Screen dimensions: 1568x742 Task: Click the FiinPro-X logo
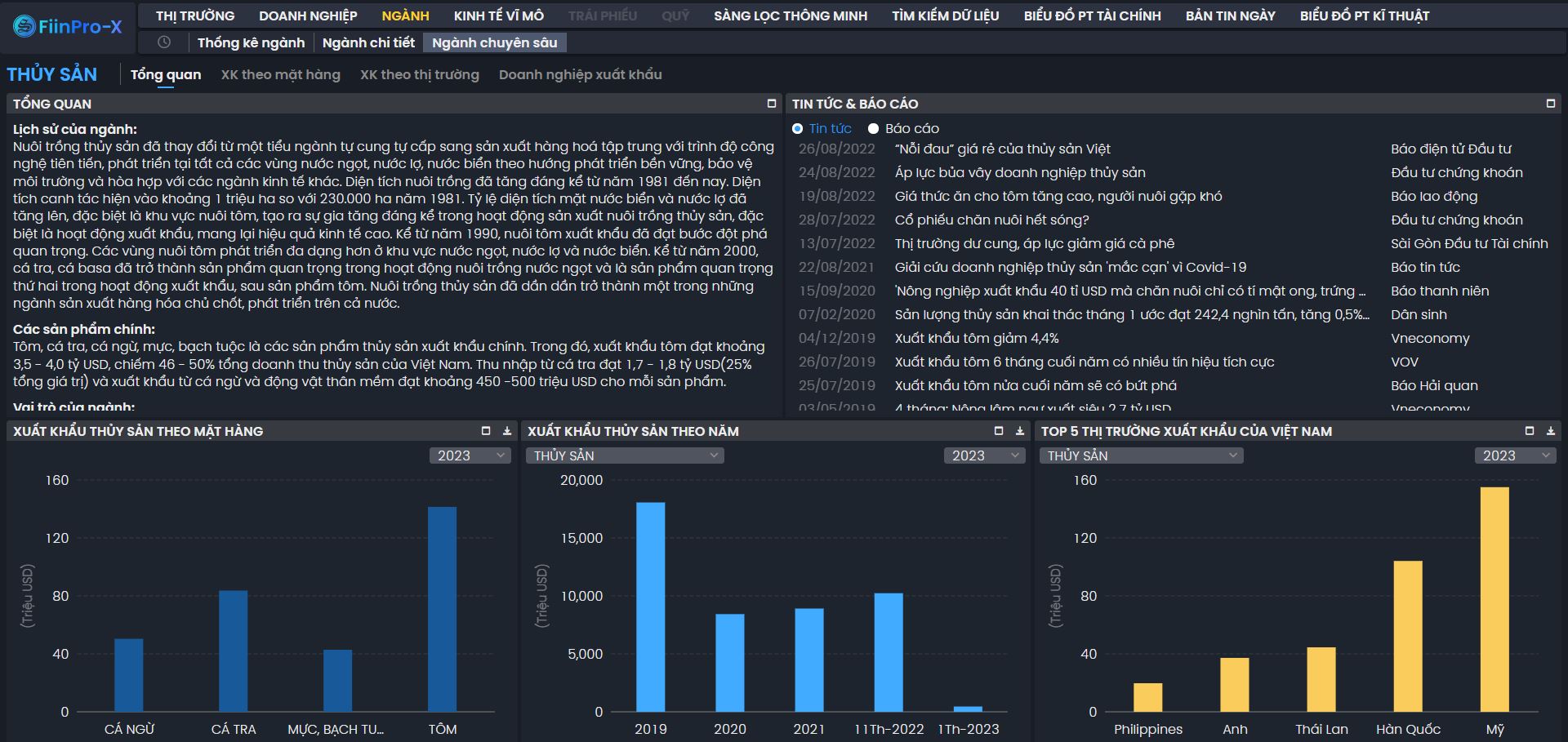[x=68, y=27]
